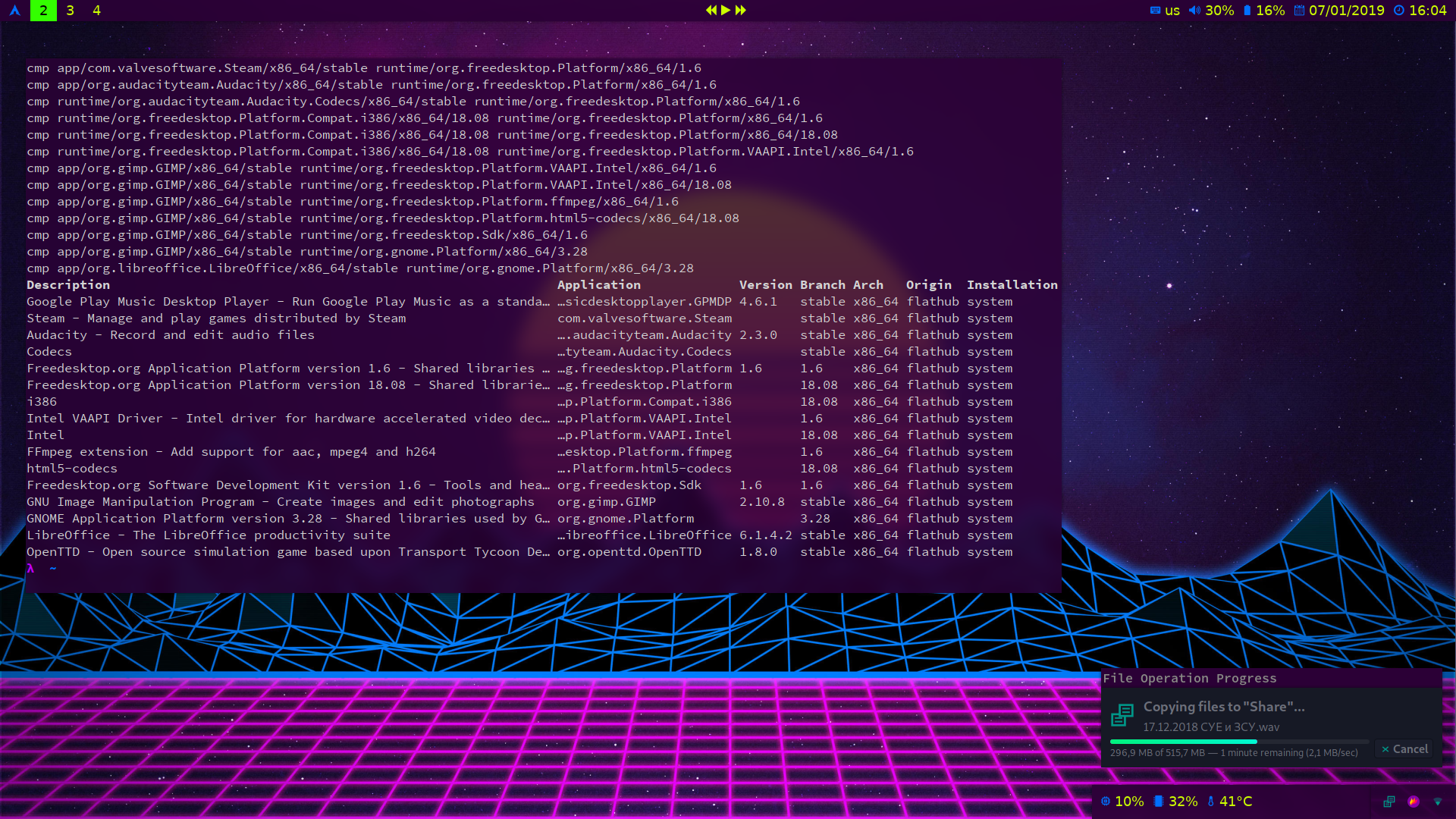Click 'Codecs' description row in terminal
This screenshot has width=1456, height=819.
pyautogui.click(x=49, y=352)
